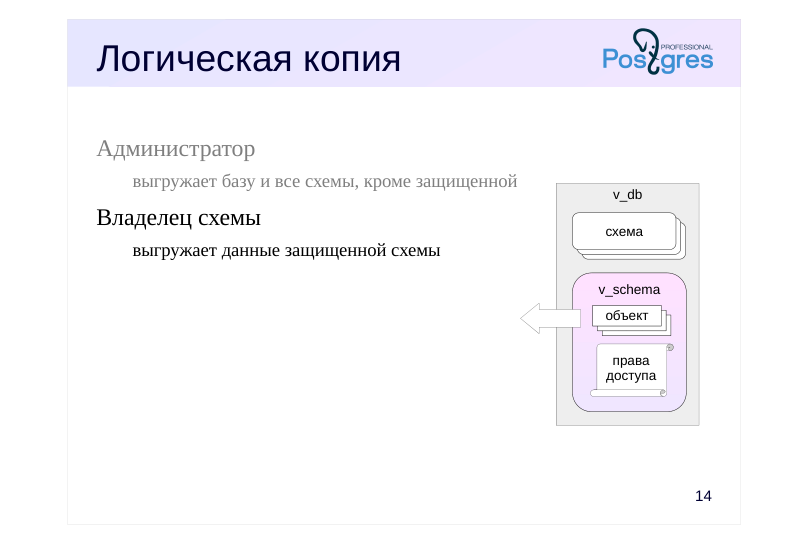Click the slide number 14
Image resolution: width=809 pixels, height=541 pixels.
(x=703, y=496)
